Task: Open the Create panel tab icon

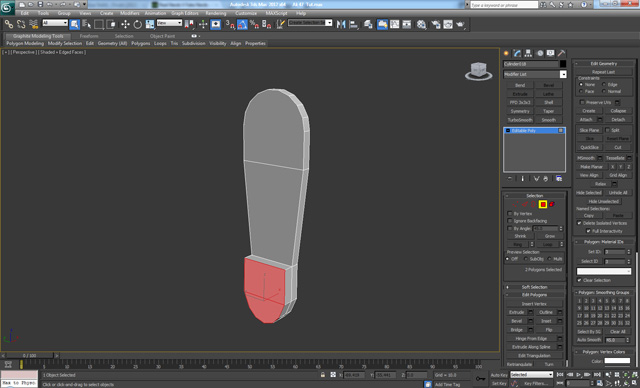Action: point(506,53)
